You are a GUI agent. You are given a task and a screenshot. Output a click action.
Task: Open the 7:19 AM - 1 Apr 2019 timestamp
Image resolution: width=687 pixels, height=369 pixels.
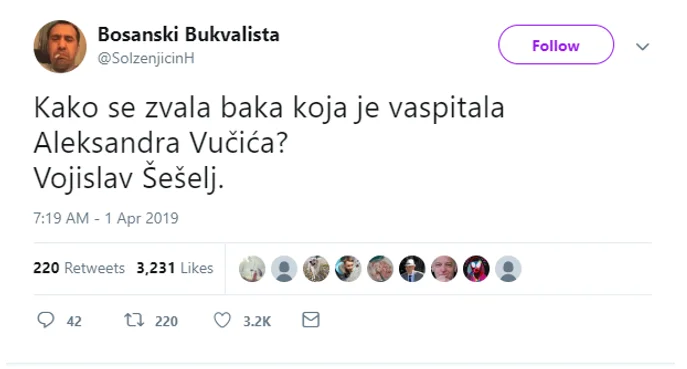(x=106, y=218)
